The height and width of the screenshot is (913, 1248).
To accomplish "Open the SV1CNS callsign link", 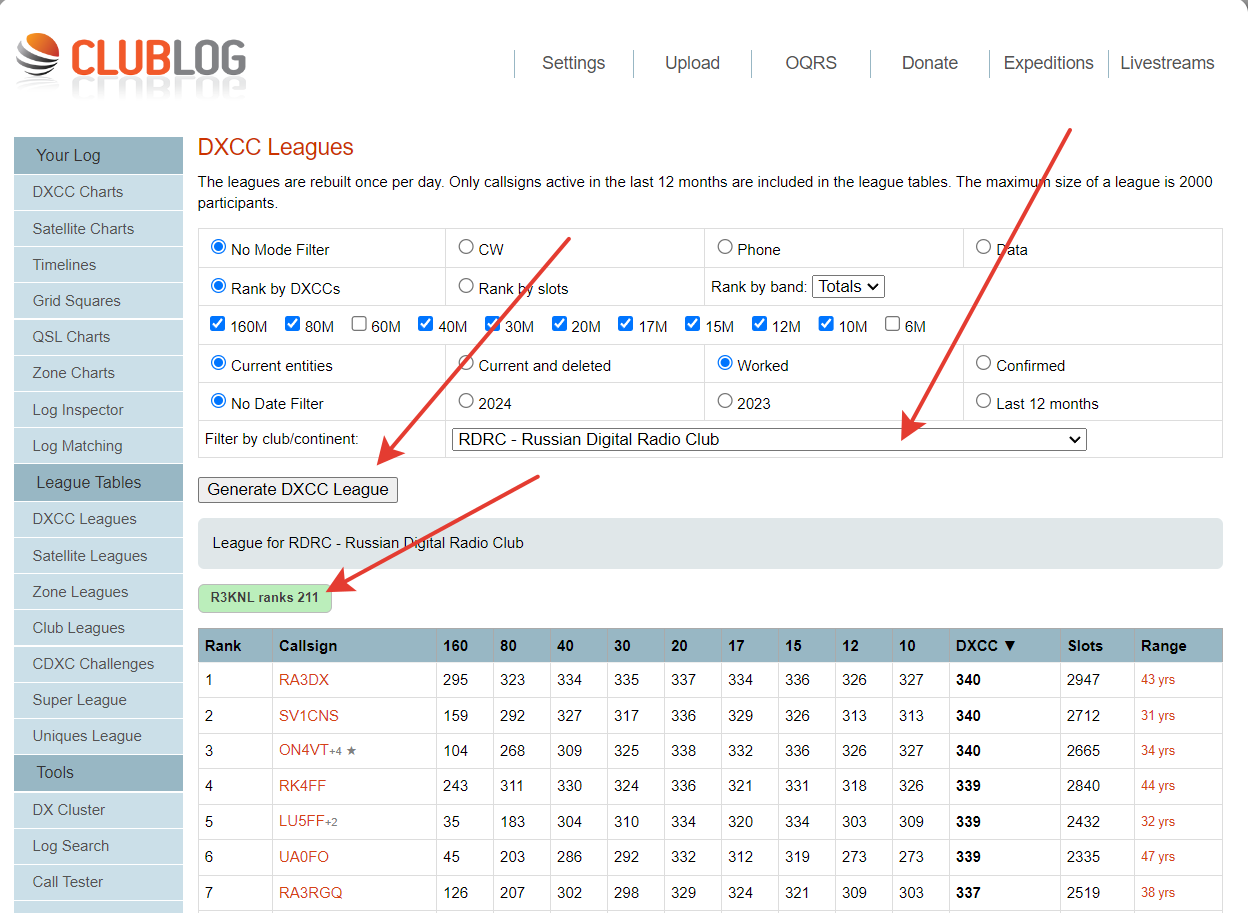I will (309, 716).
